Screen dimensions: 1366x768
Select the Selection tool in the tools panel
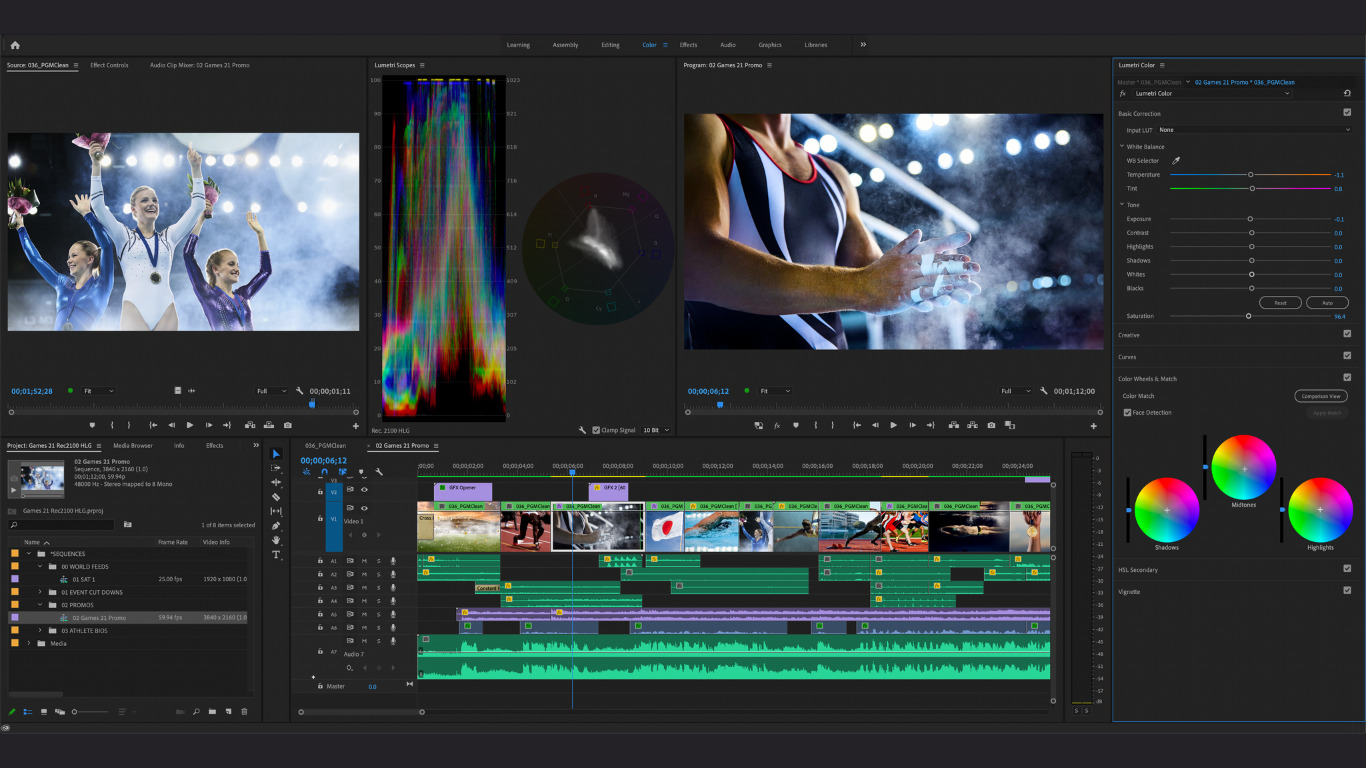[x=277, y=454]
